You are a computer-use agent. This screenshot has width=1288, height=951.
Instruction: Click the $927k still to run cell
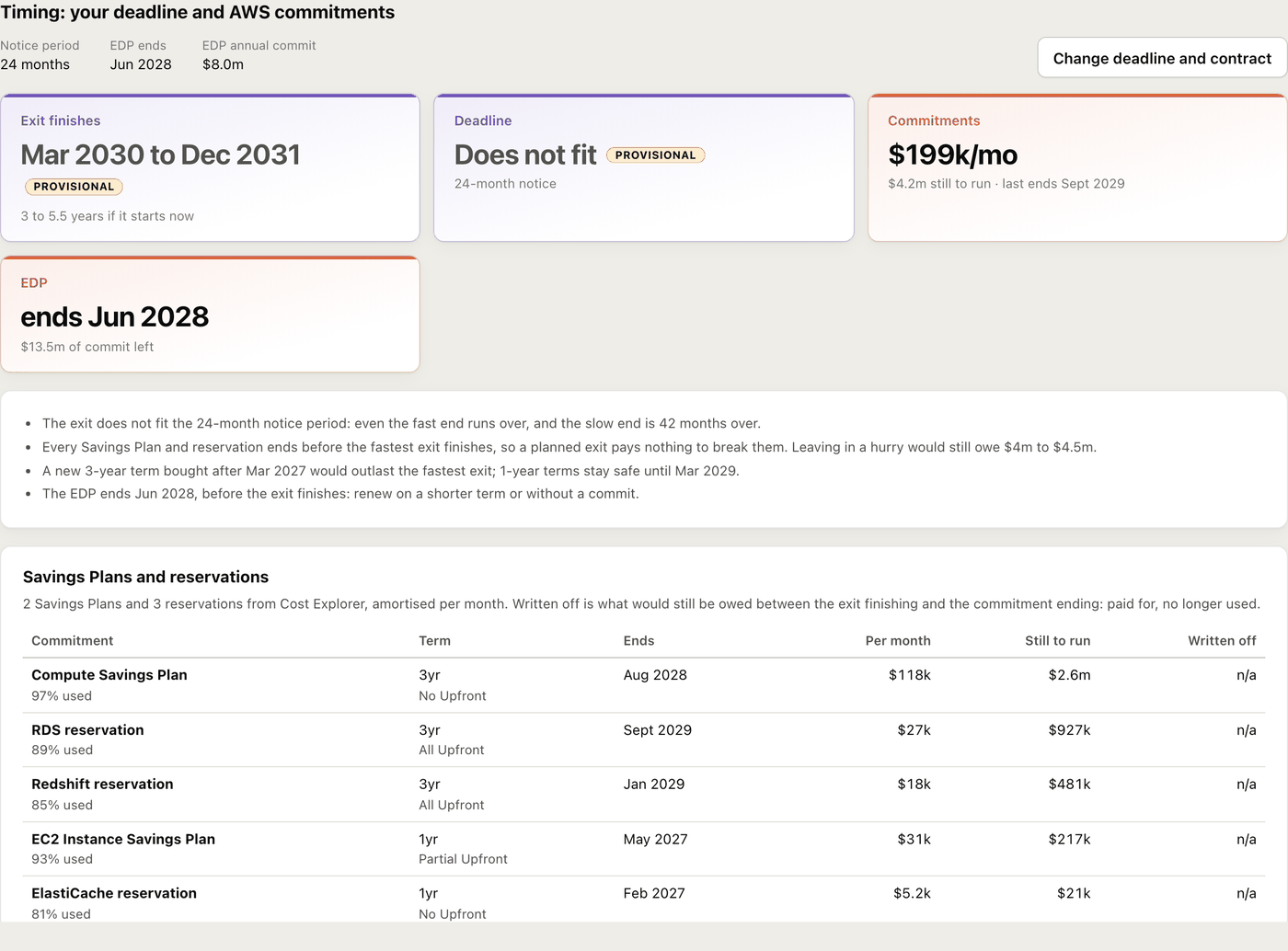tap(1070, 730)
